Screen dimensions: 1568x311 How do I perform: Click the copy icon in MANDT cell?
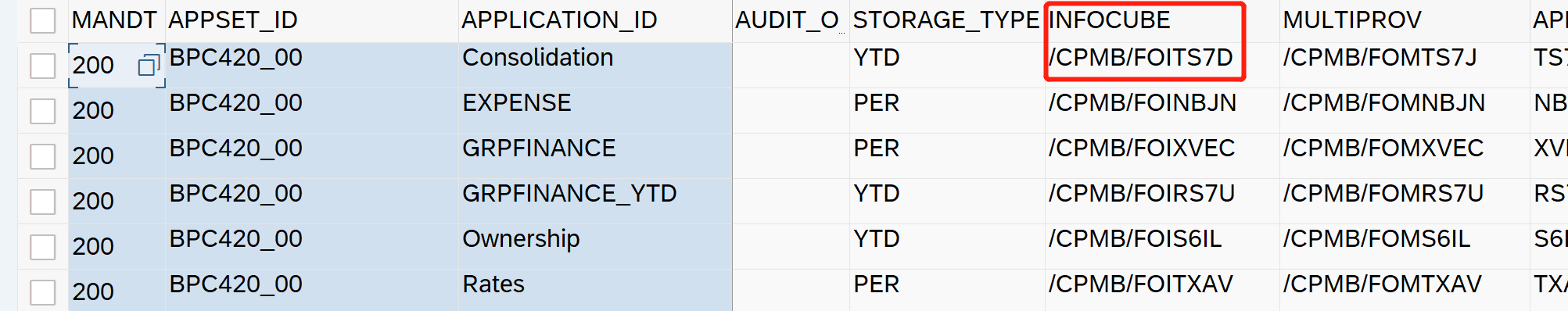point(148,66)
